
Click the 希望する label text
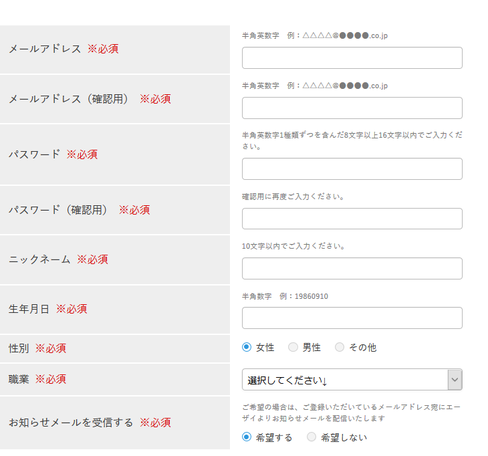click(274, 438)
